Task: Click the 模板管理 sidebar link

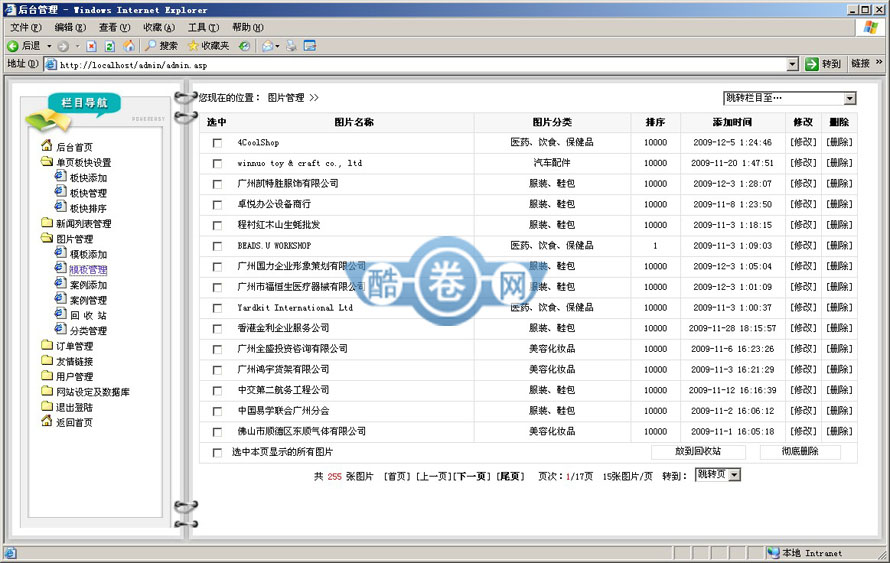Action: tap(88, 270)
